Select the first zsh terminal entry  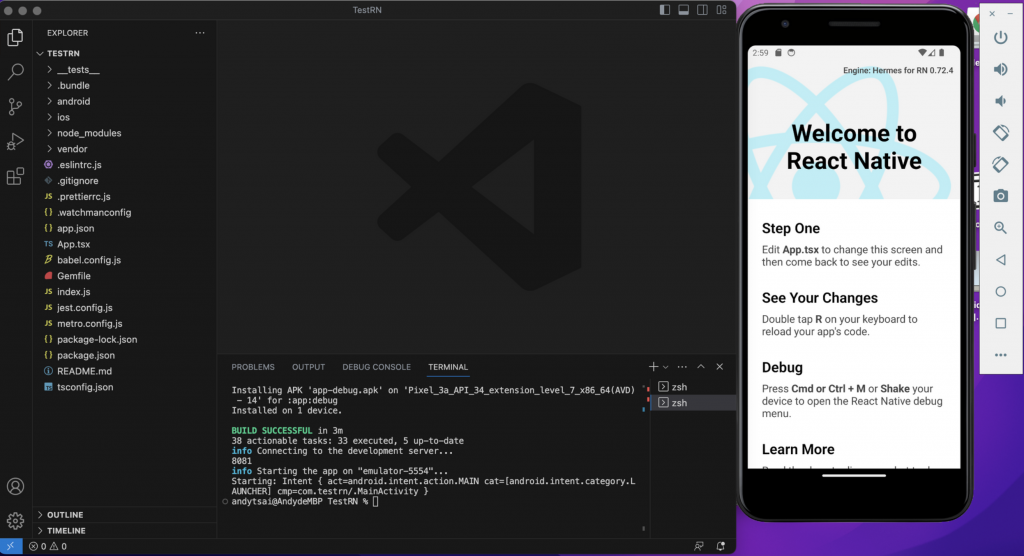tap(694, 387)
